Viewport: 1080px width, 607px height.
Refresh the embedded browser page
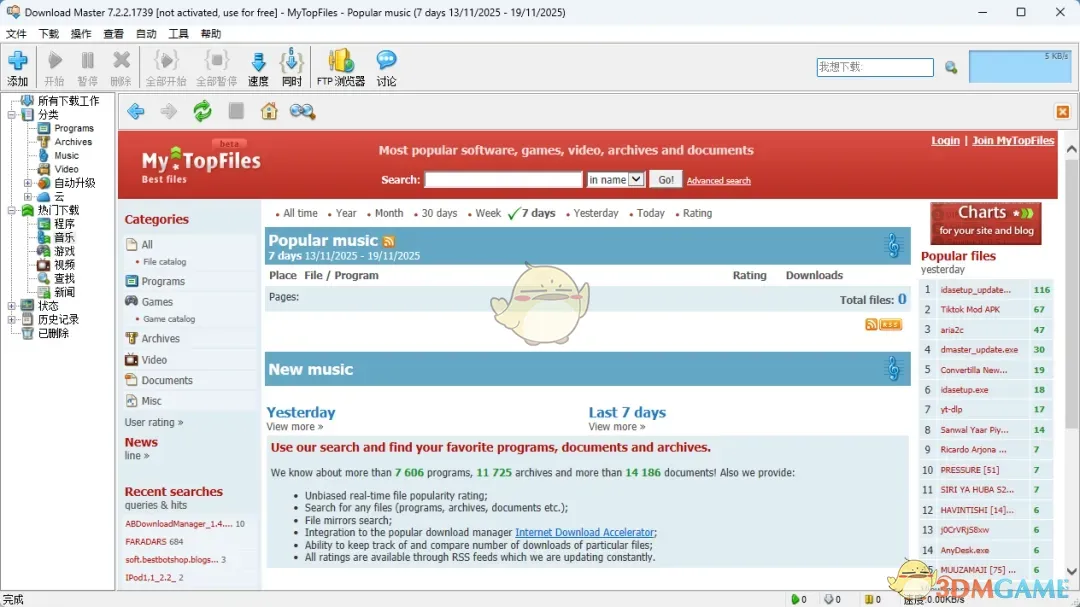click(202, 112)
